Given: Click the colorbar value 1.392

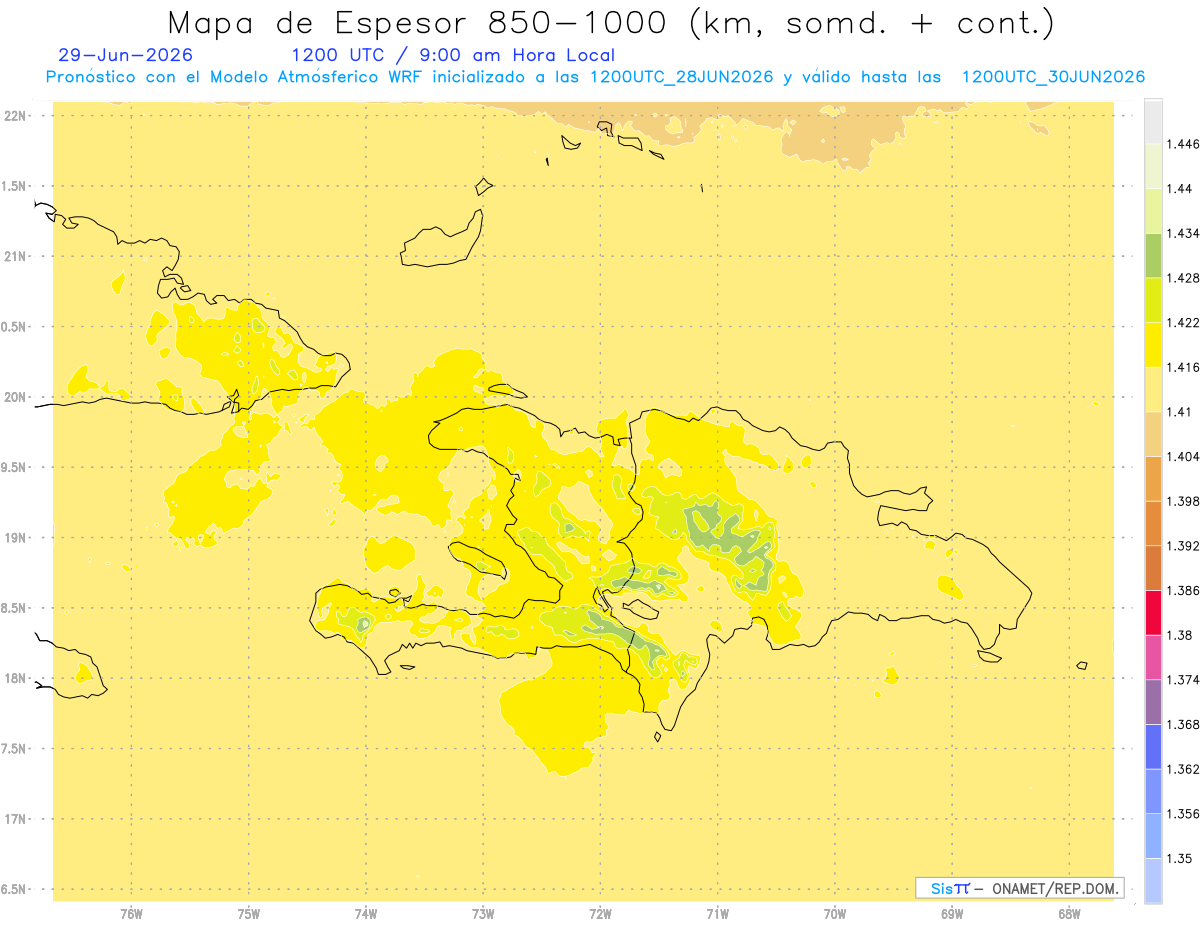Looking at the screenshot, I should click(1185, 546).
